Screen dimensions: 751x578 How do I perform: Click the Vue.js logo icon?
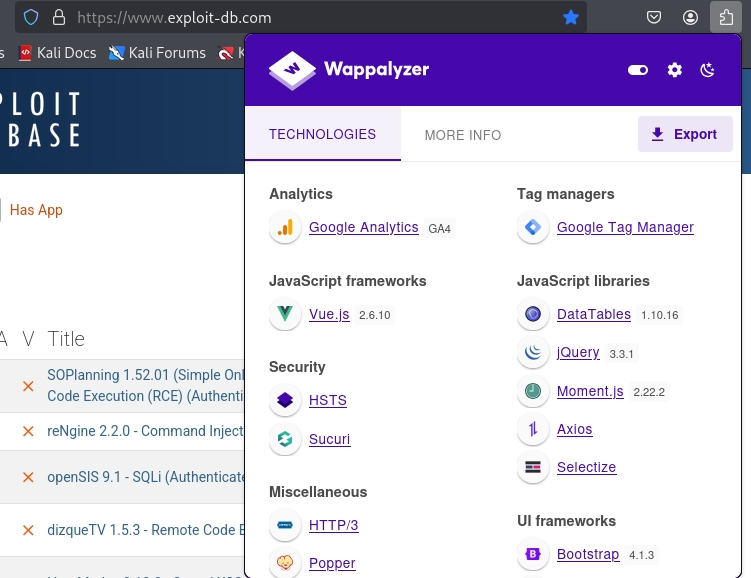click(x=285, y=314)
